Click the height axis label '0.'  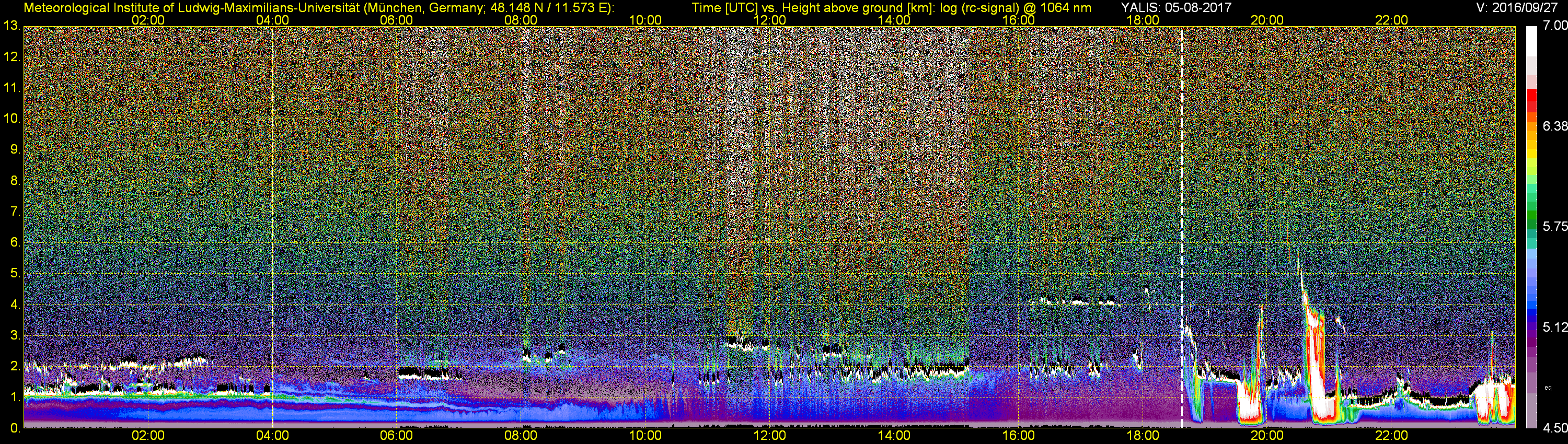pyautogui.click(x=15, y=428)
